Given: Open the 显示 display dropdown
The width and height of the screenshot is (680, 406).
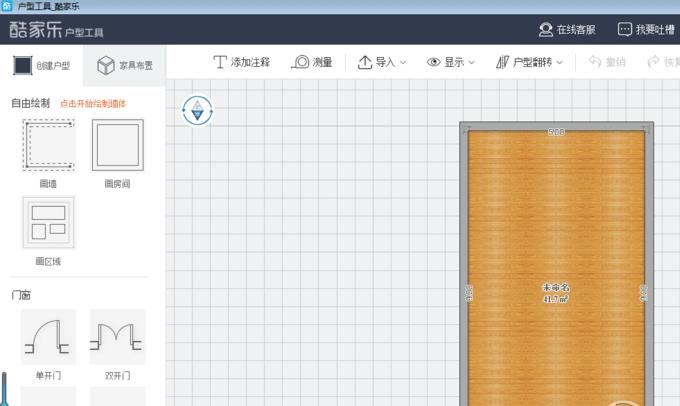Looking at the screenshot, I should tap(451, 62).
